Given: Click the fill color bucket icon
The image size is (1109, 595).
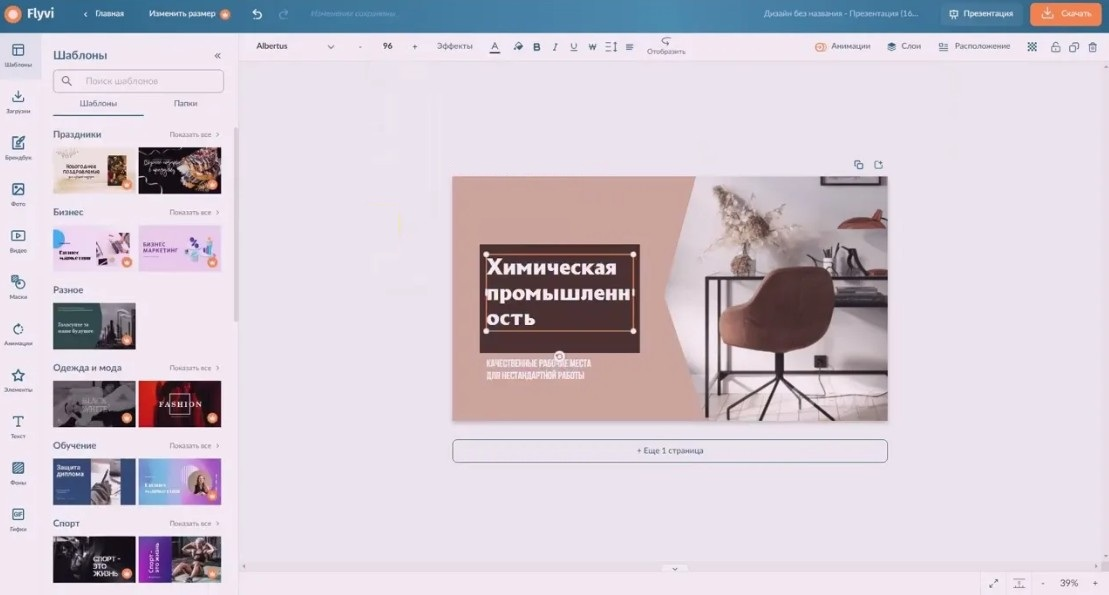Looking at the screenshot, I should 518,47.
